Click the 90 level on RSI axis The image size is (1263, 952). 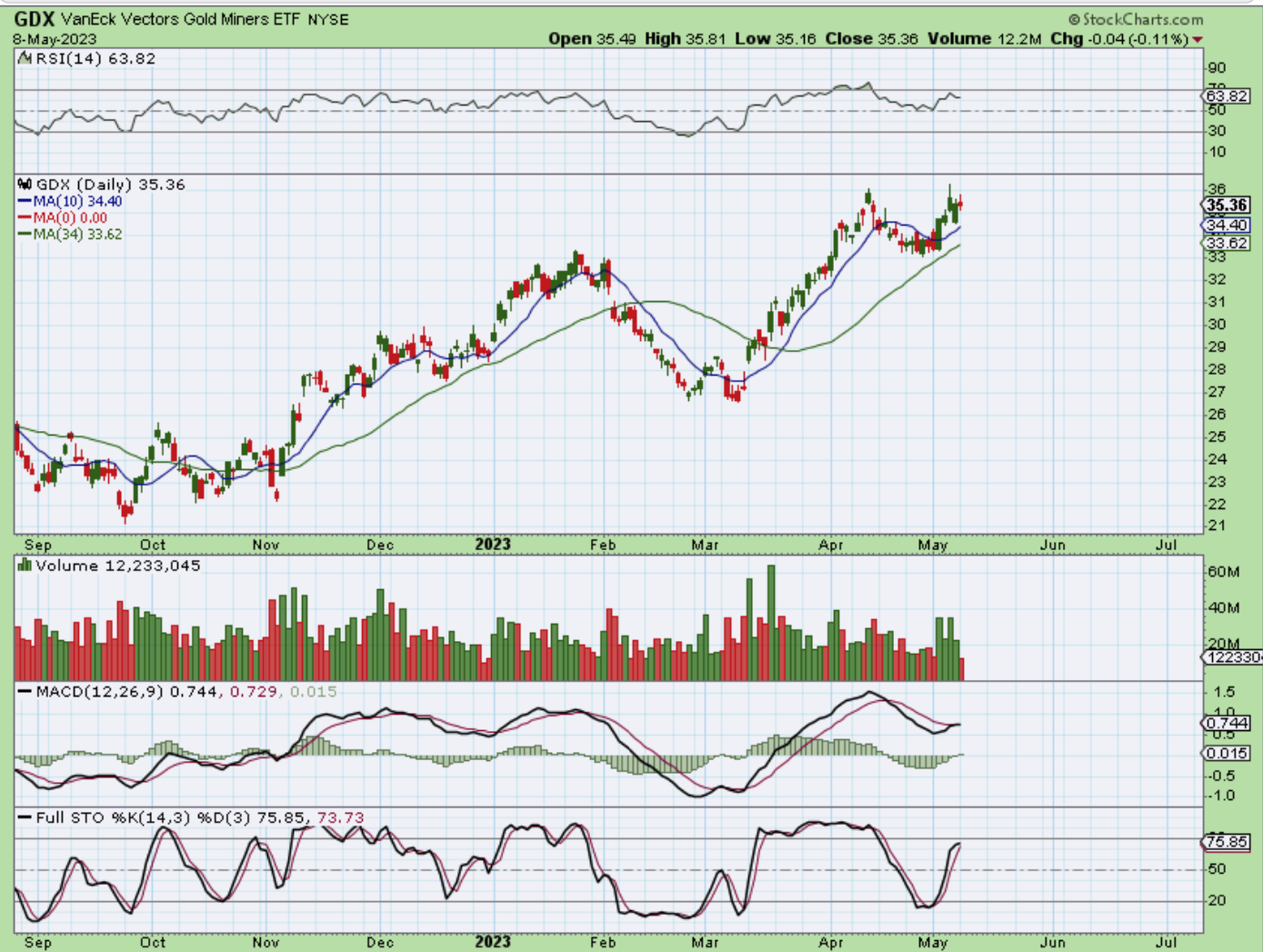click(1216, 68)
